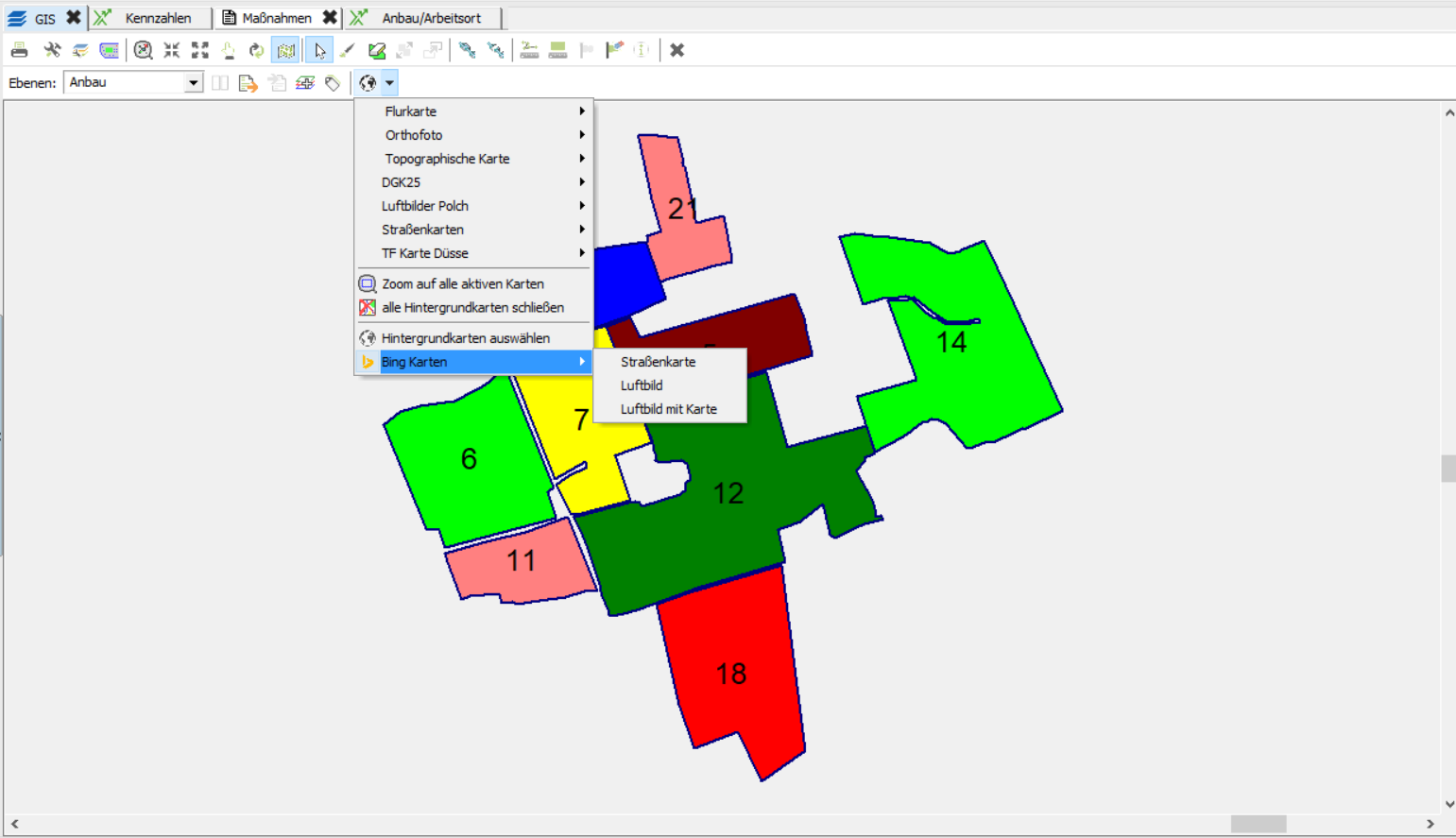Close the Maßnahmen tab
1456x838 pixels.
coord(329,18)
